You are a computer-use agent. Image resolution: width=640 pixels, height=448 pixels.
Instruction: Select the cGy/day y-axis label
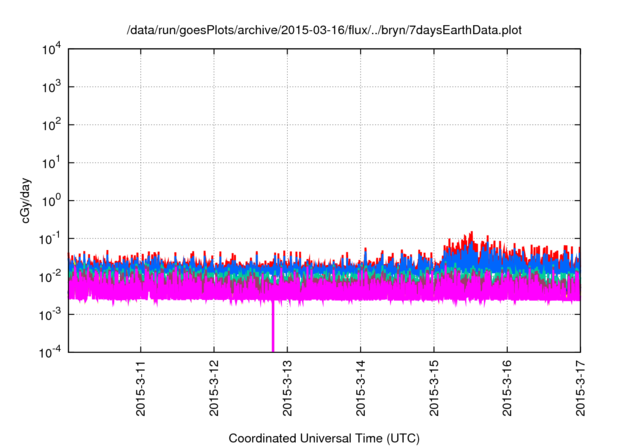pyautogui.click(x=26, y=200)
